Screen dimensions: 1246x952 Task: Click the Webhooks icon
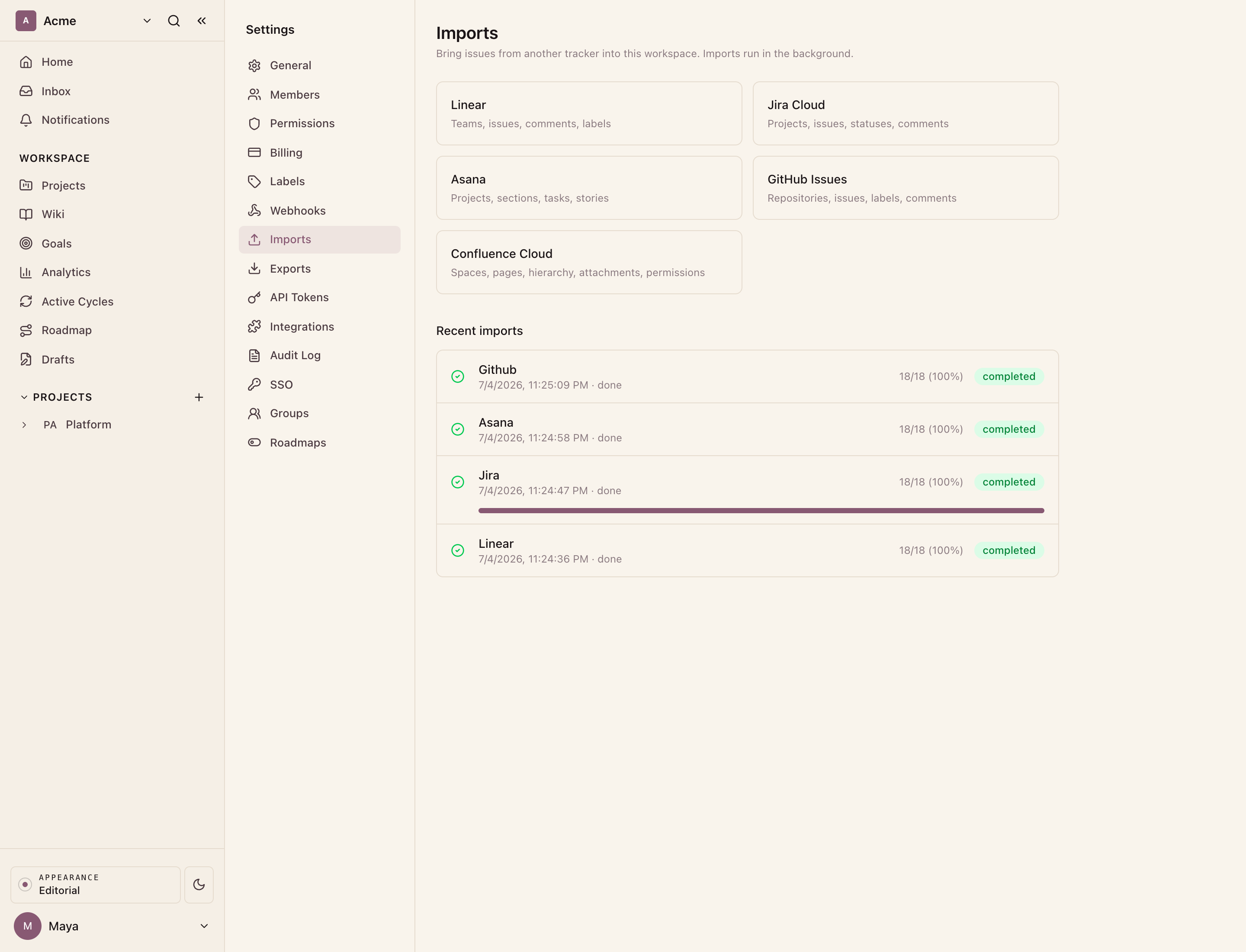[x=254, y=210]
